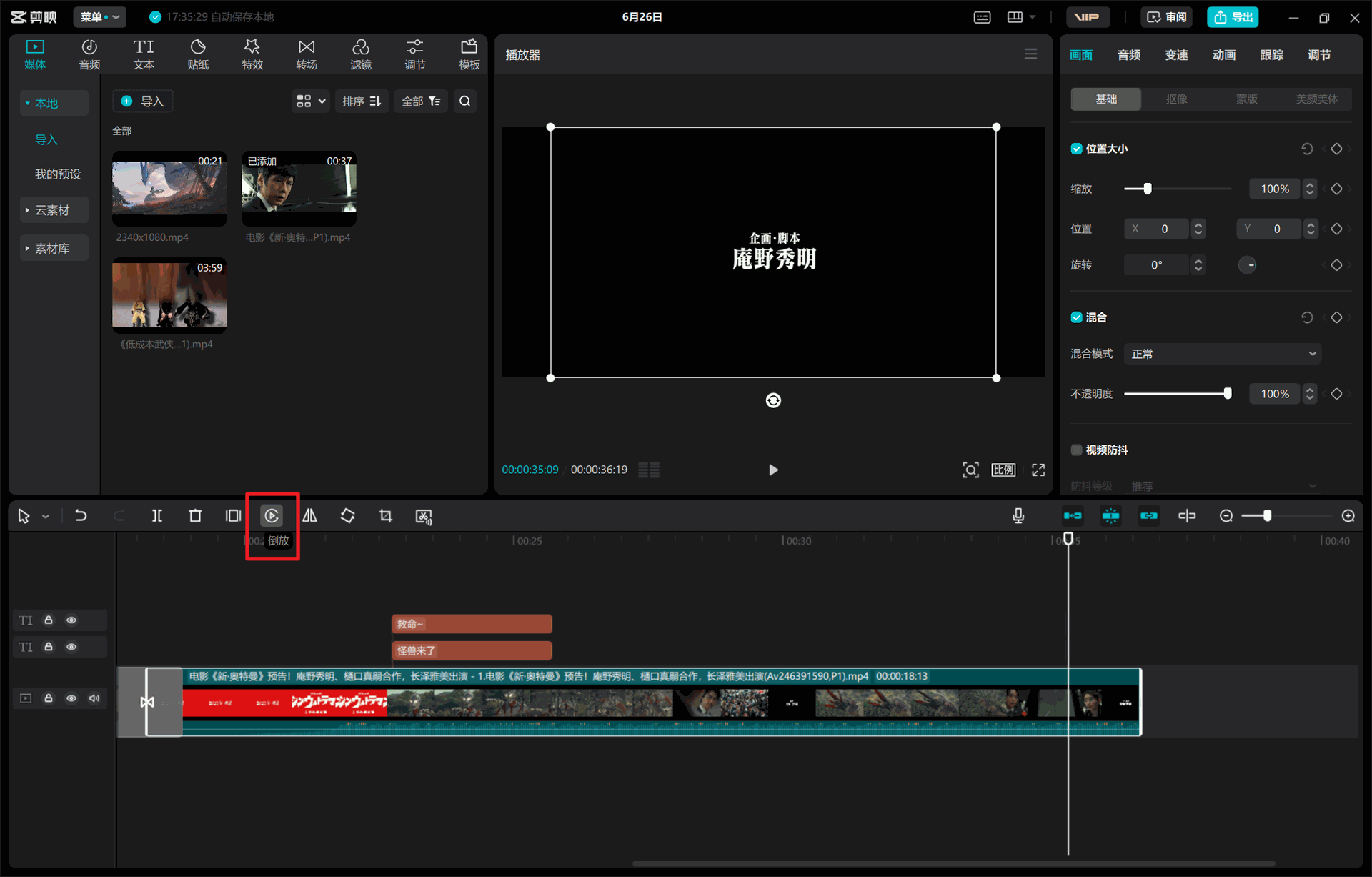This screenshot has width=1372, height=877.
Task: Switch to the 跟踪 tracking tab
Action: click(1272, 55)
